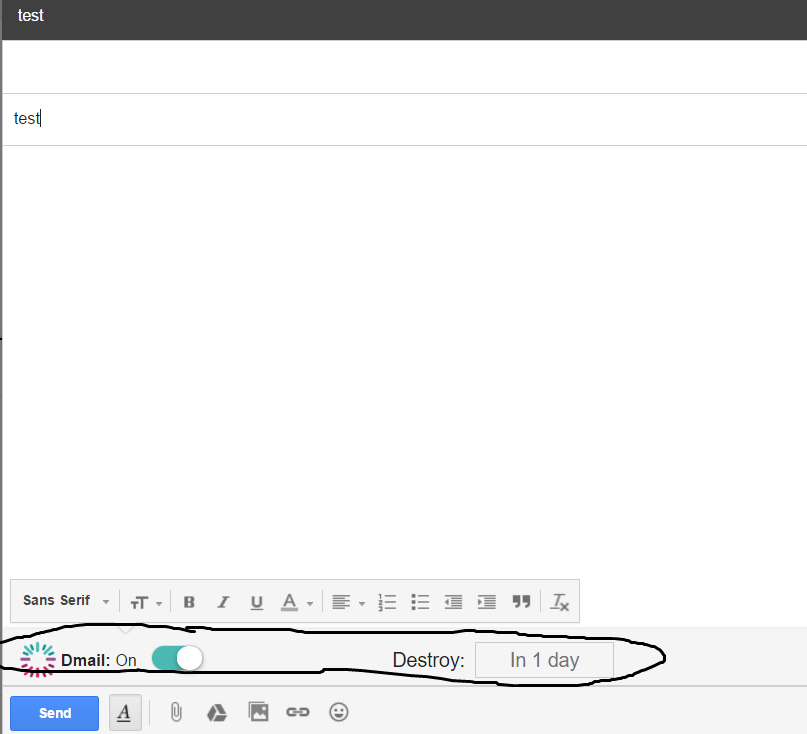807x734 pixels.
Task: Open the Sans Serif font dropdown
Action: [x=66, y=601]
